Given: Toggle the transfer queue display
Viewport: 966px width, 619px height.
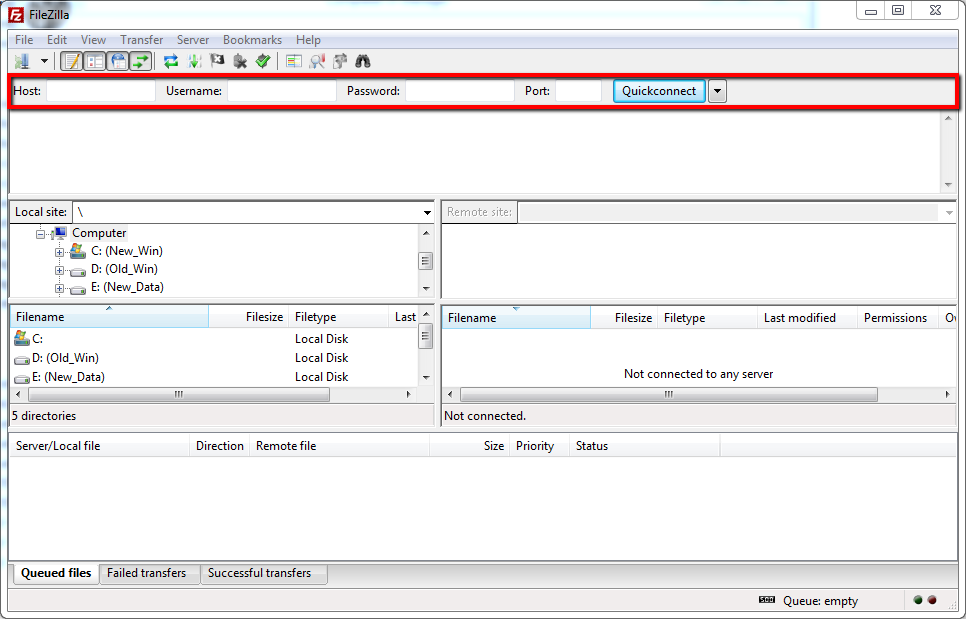Looking at the screenshot, I should [x=141, y=62].
